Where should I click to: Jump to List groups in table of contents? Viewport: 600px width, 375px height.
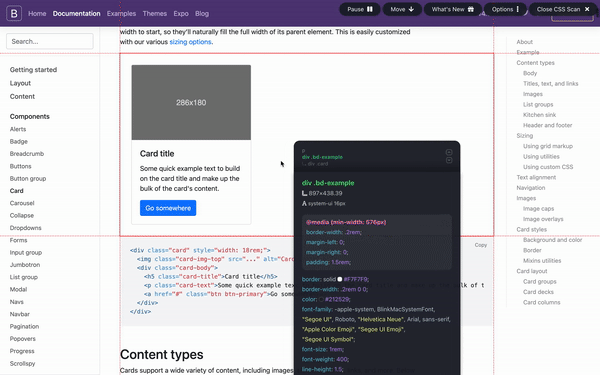tap(538, 104)
